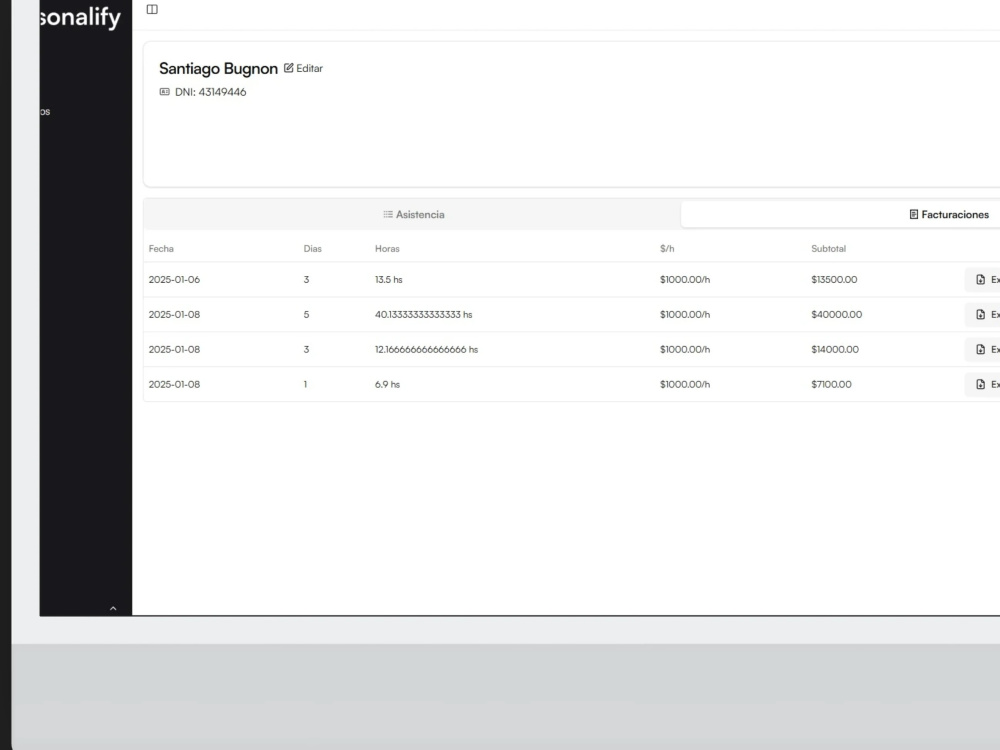The width and height of the screenshot is (1000, 750).
Task: Click the pencil icon beside Editar
Action: tap(288, 68)
